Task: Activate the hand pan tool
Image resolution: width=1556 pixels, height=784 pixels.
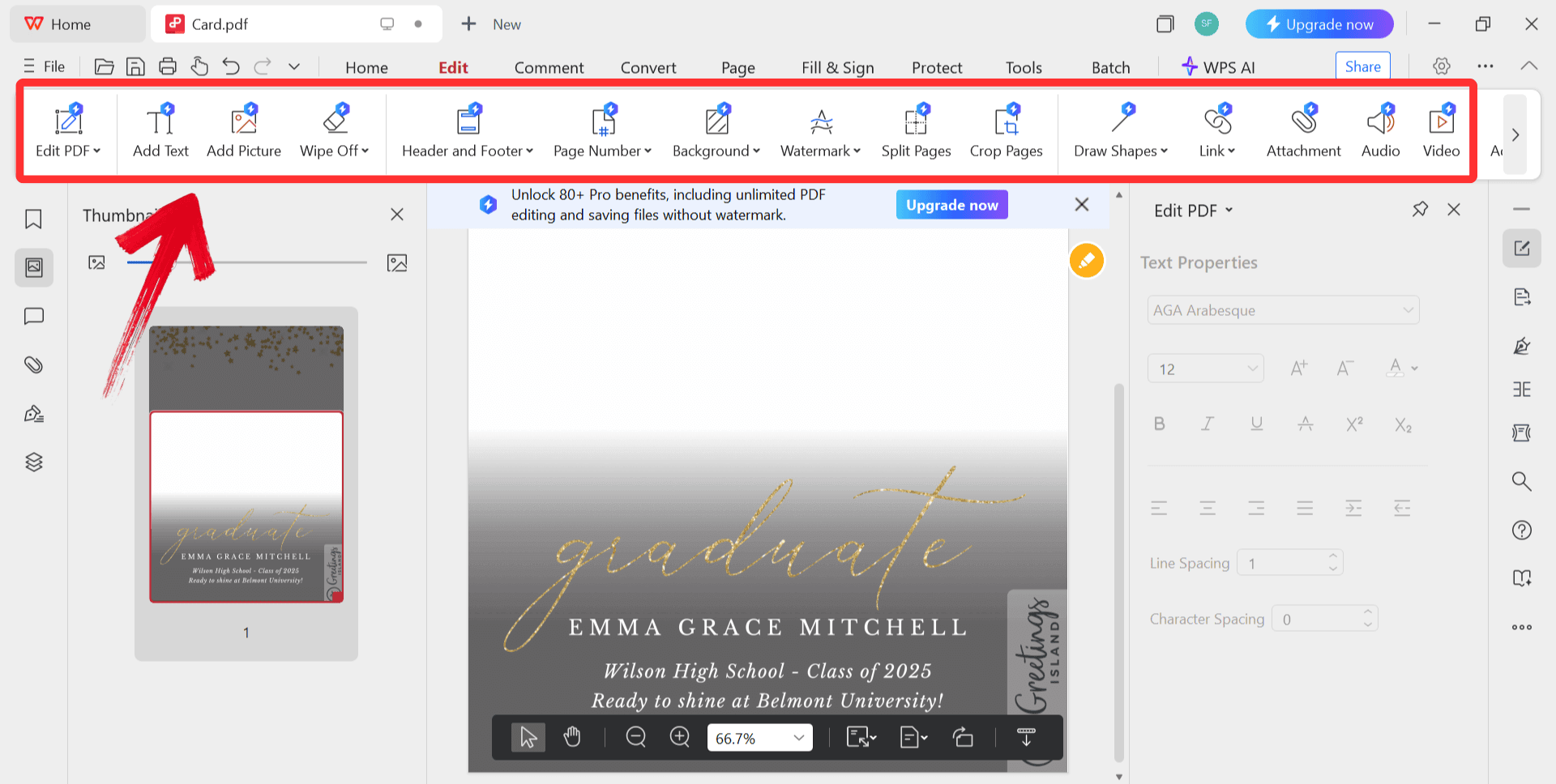Action: point(572,737)
